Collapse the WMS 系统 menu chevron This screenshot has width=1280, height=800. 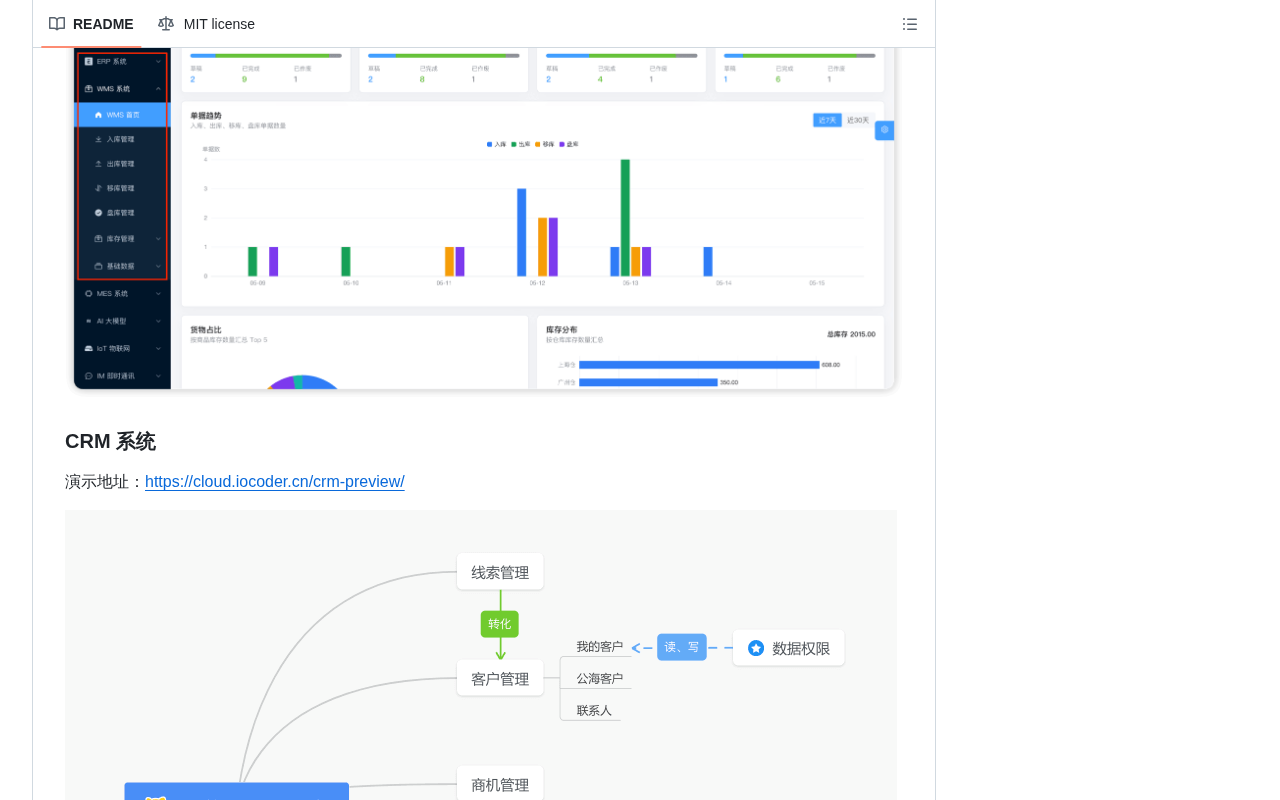coord(158,88)
